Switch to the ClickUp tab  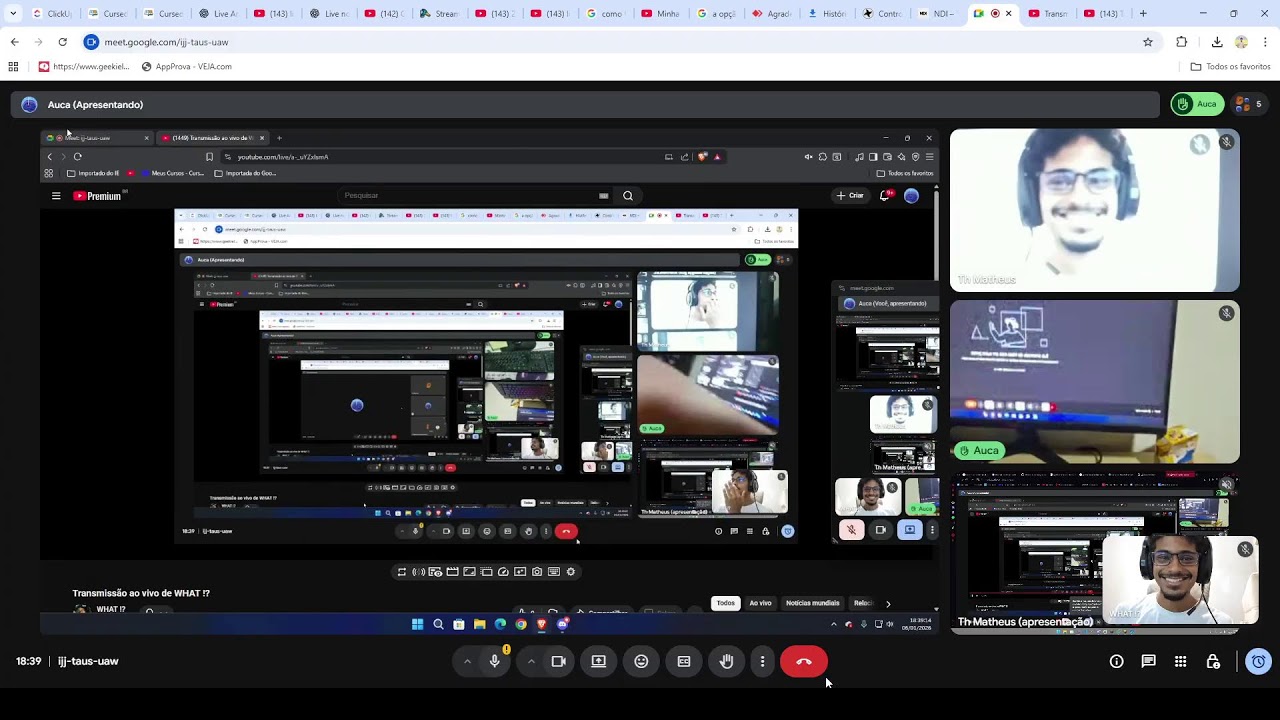click(52, 14)
